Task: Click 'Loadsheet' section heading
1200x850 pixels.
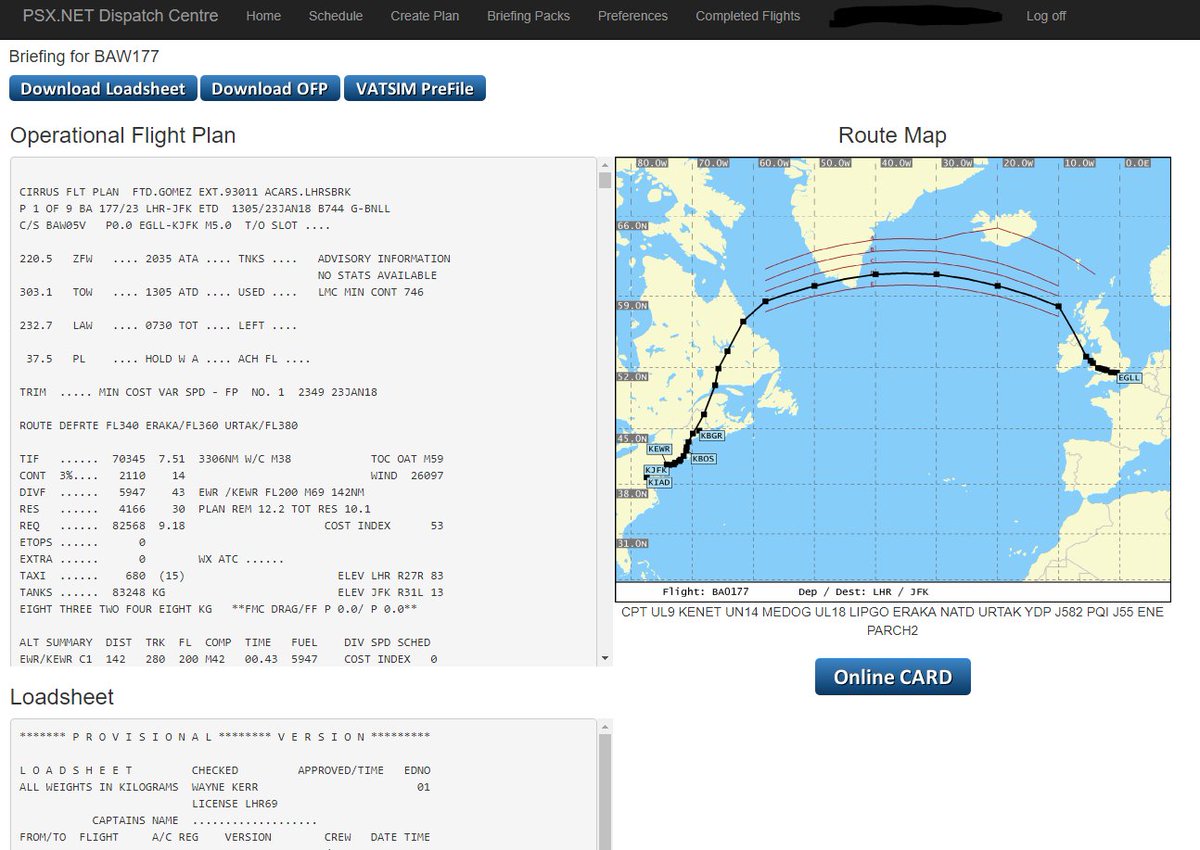Action: click(62, 697)
